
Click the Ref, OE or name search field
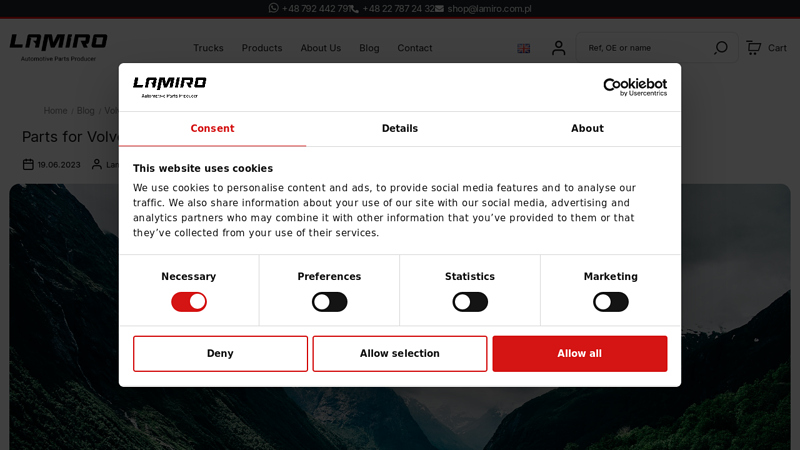click(x=645, y=48)
